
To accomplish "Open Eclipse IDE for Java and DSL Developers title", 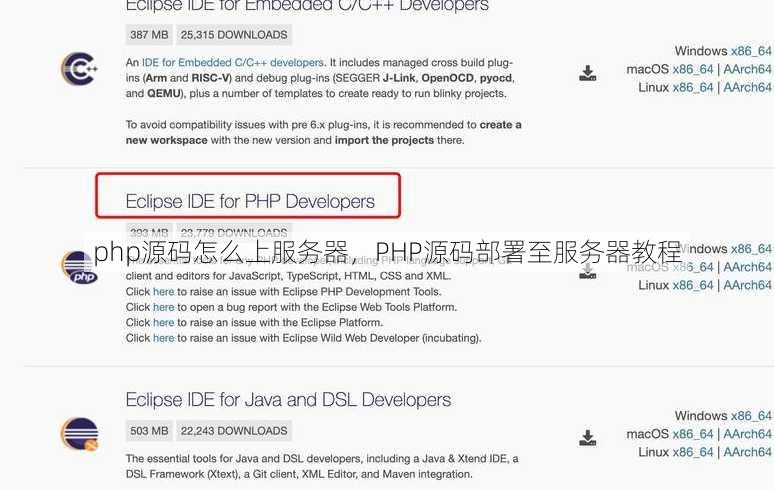I will coord(288,399).
